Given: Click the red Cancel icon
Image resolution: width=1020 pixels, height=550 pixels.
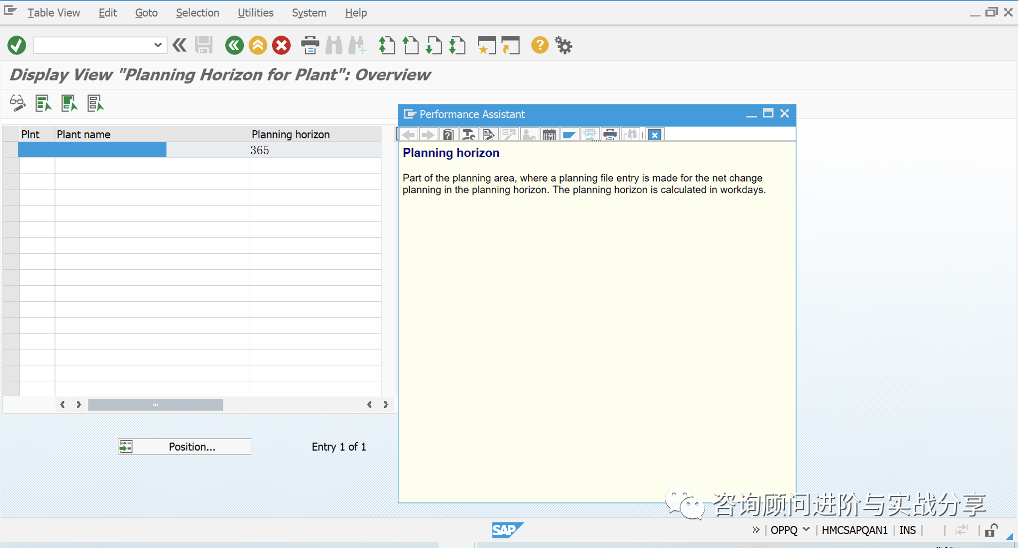Looking at the screenshot, I should (281, 46).
